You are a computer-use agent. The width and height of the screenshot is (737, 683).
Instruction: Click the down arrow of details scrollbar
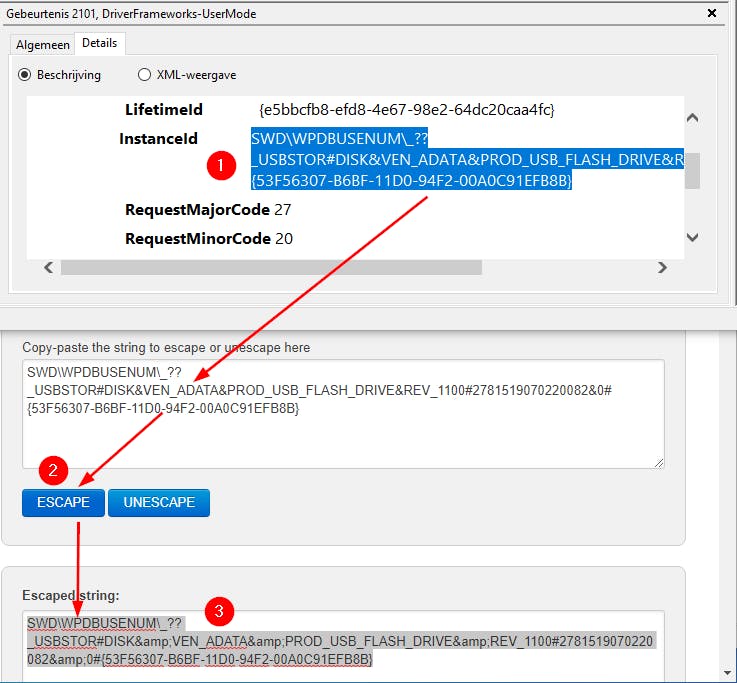692,237
